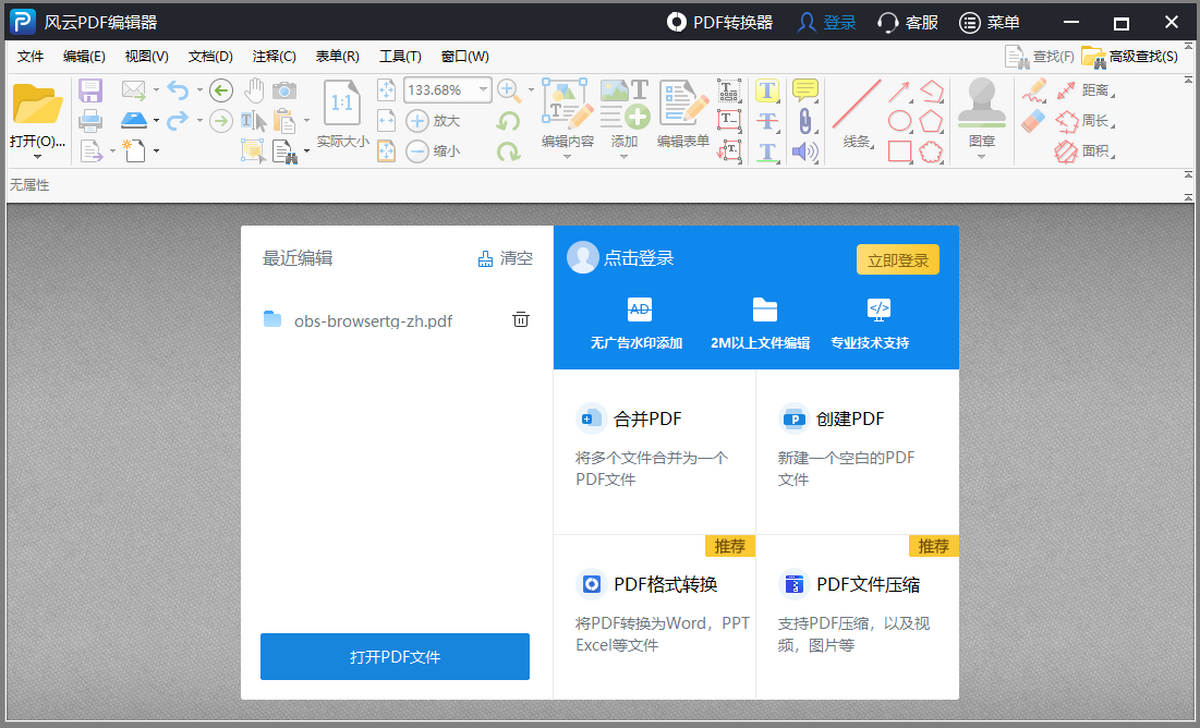Open the 文件 menu
This screenshot has width=1200, height=728.
click(x=31, y=56)
